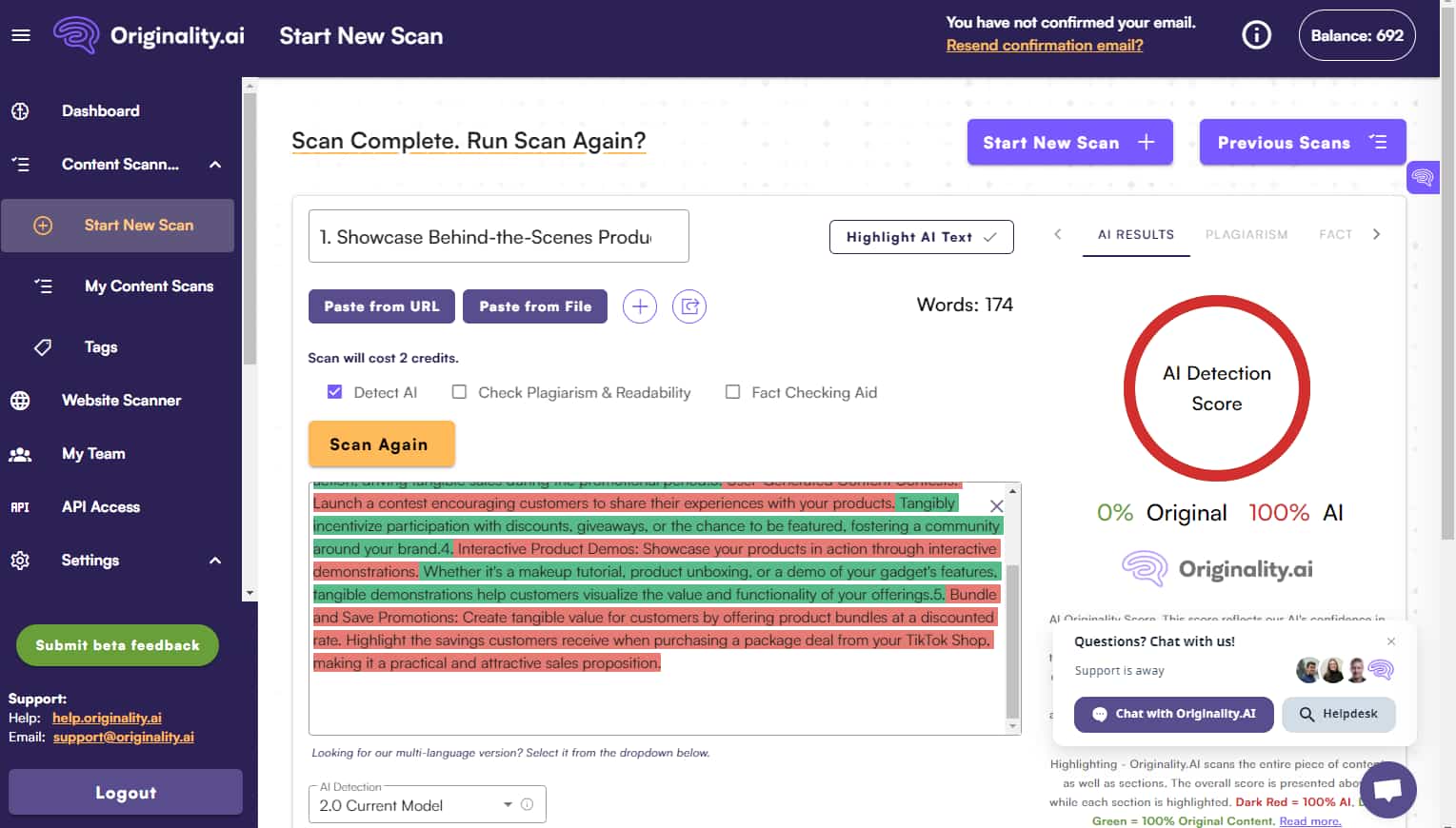Toggle the Highlight AI Text option
Screen dimensions: 1456x828
(x=921, y=236)
